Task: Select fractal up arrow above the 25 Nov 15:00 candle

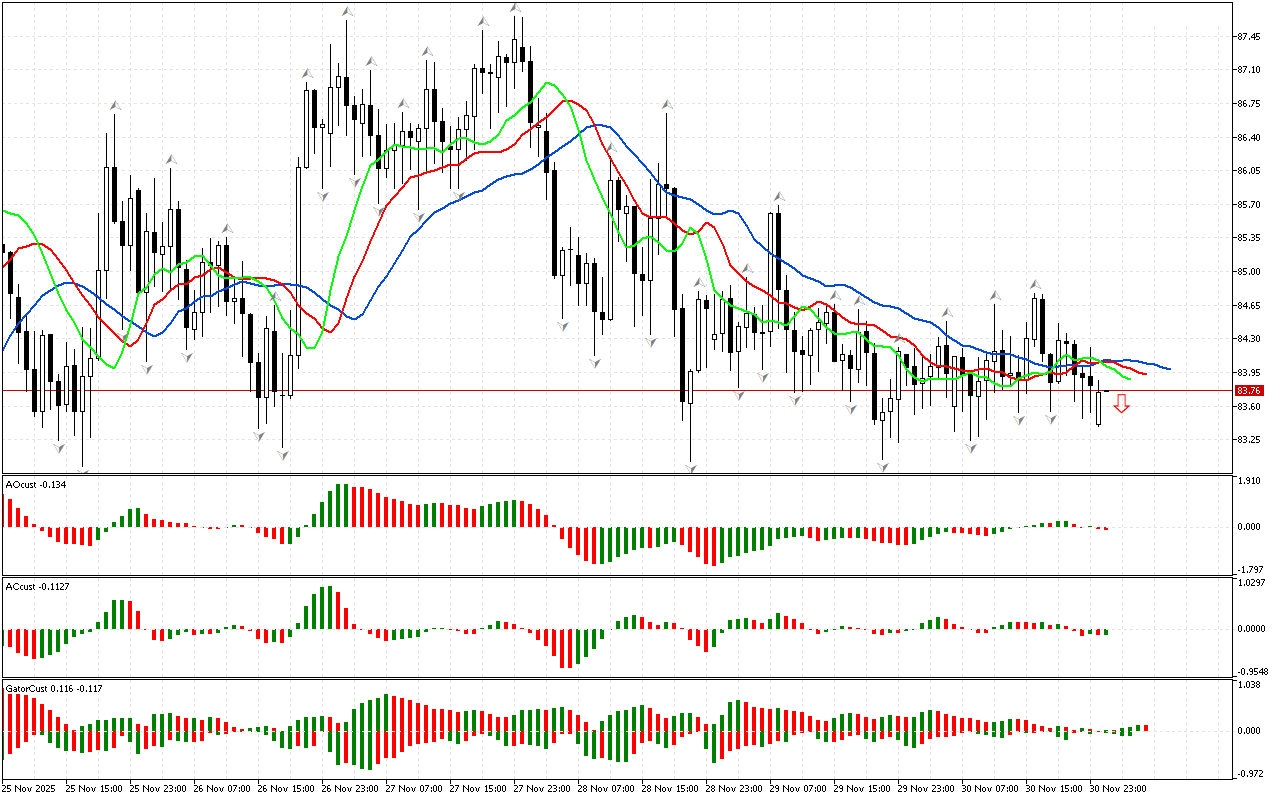Action: click(x=115, y=105)
